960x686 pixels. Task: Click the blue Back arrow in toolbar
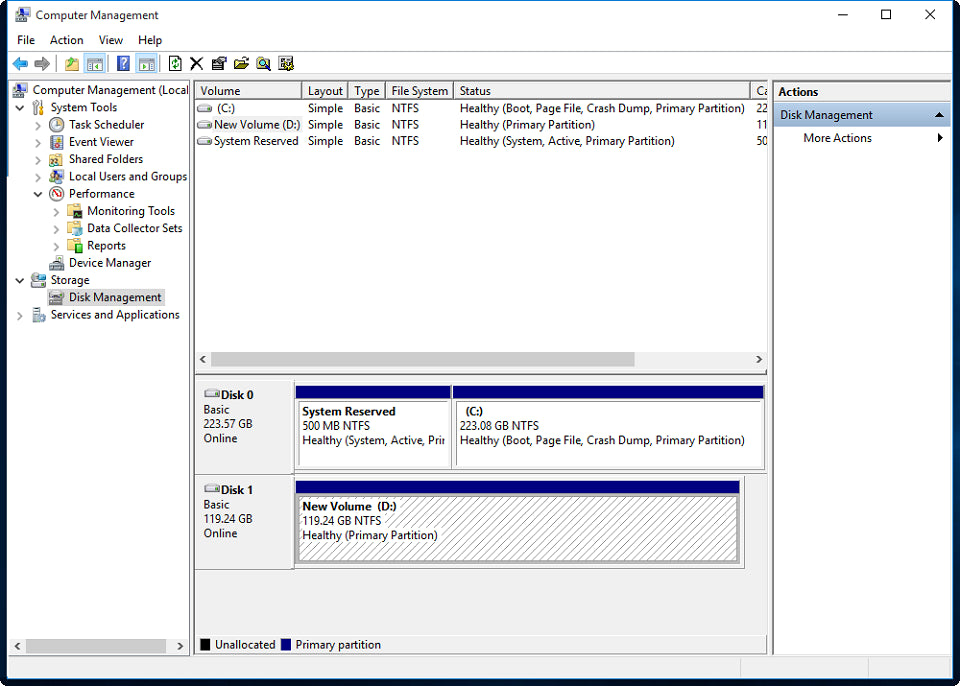click(x=20, y=64)
